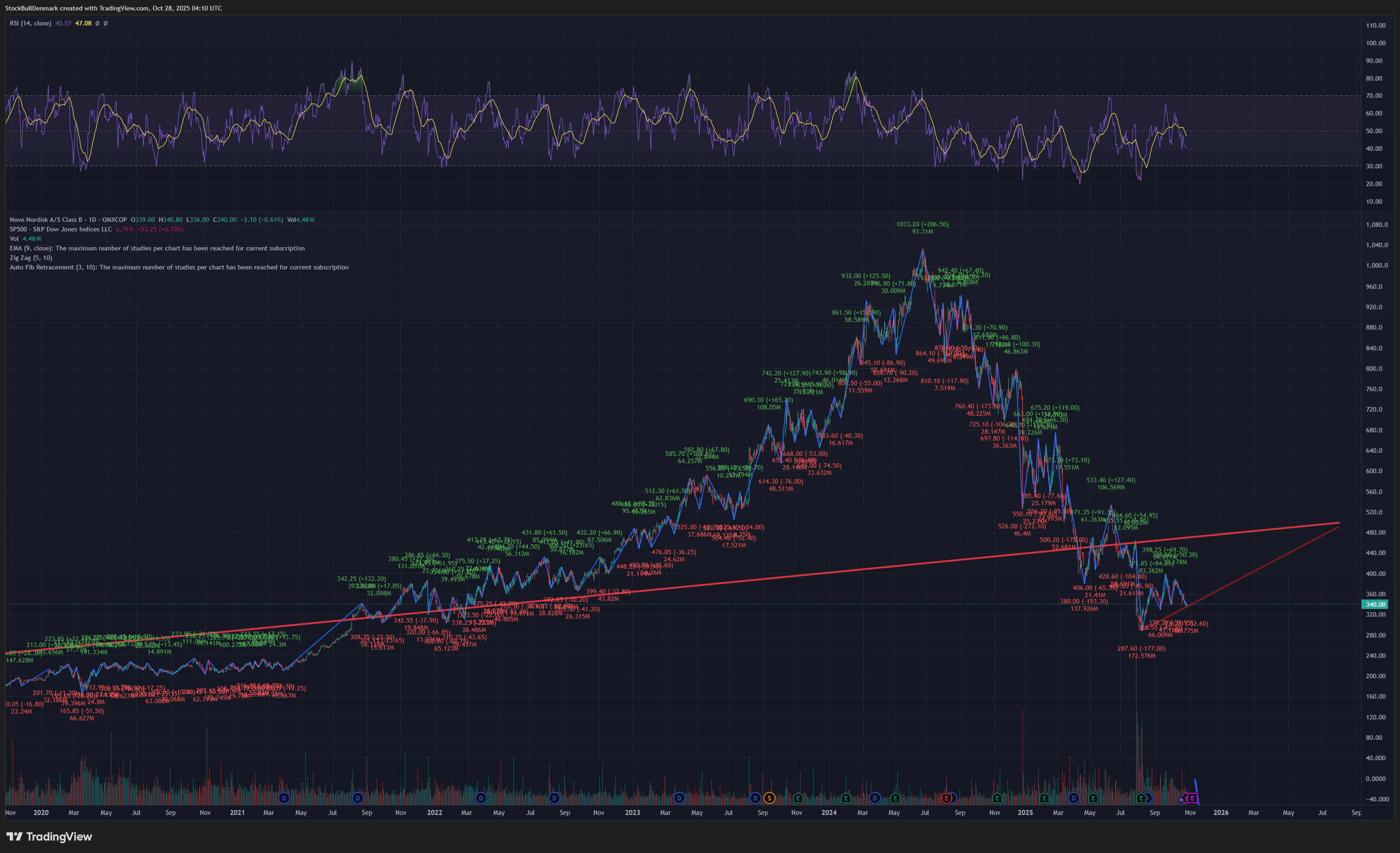Open the earnings marker near November 2024
Viewport: 1400px width, 853px height.
(997, 798)
